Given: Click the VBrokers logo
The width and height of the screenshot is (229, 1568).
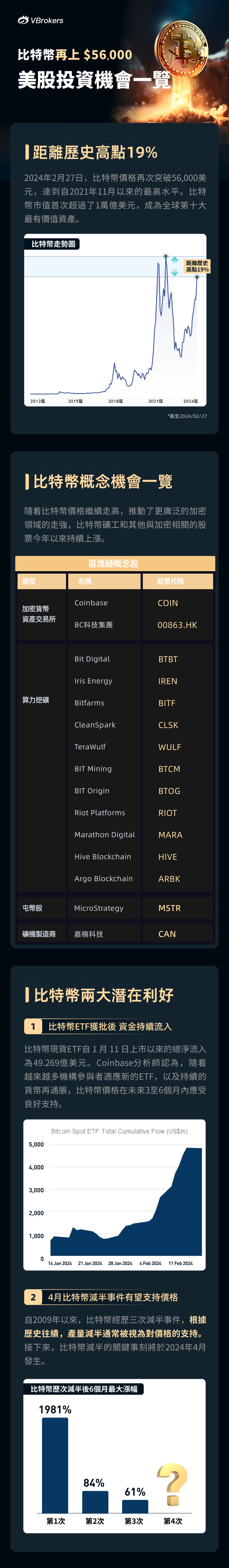Looking at the screenshot, I should pos(41,20).
